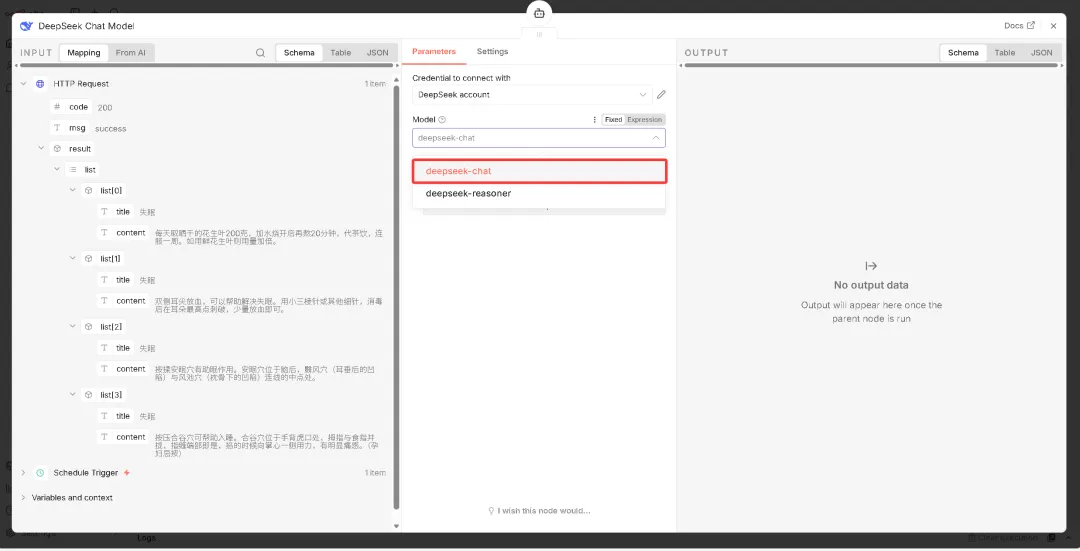Choose deepseek-chat from the model list
The width and height of the screenshot is (1080, 551).
(x=539, y=171)
